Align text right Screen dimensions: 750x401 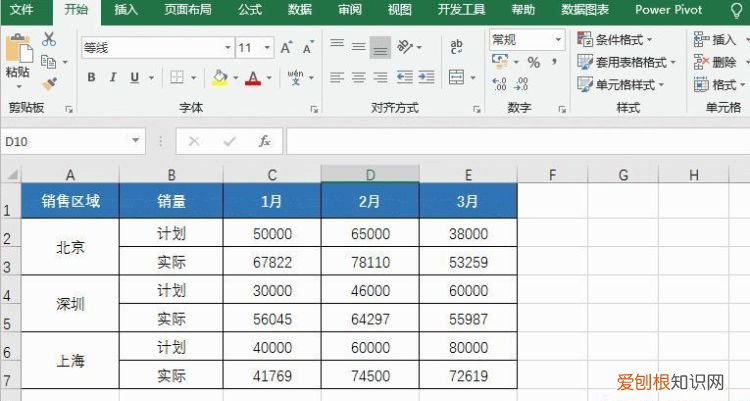pos(380,77)
